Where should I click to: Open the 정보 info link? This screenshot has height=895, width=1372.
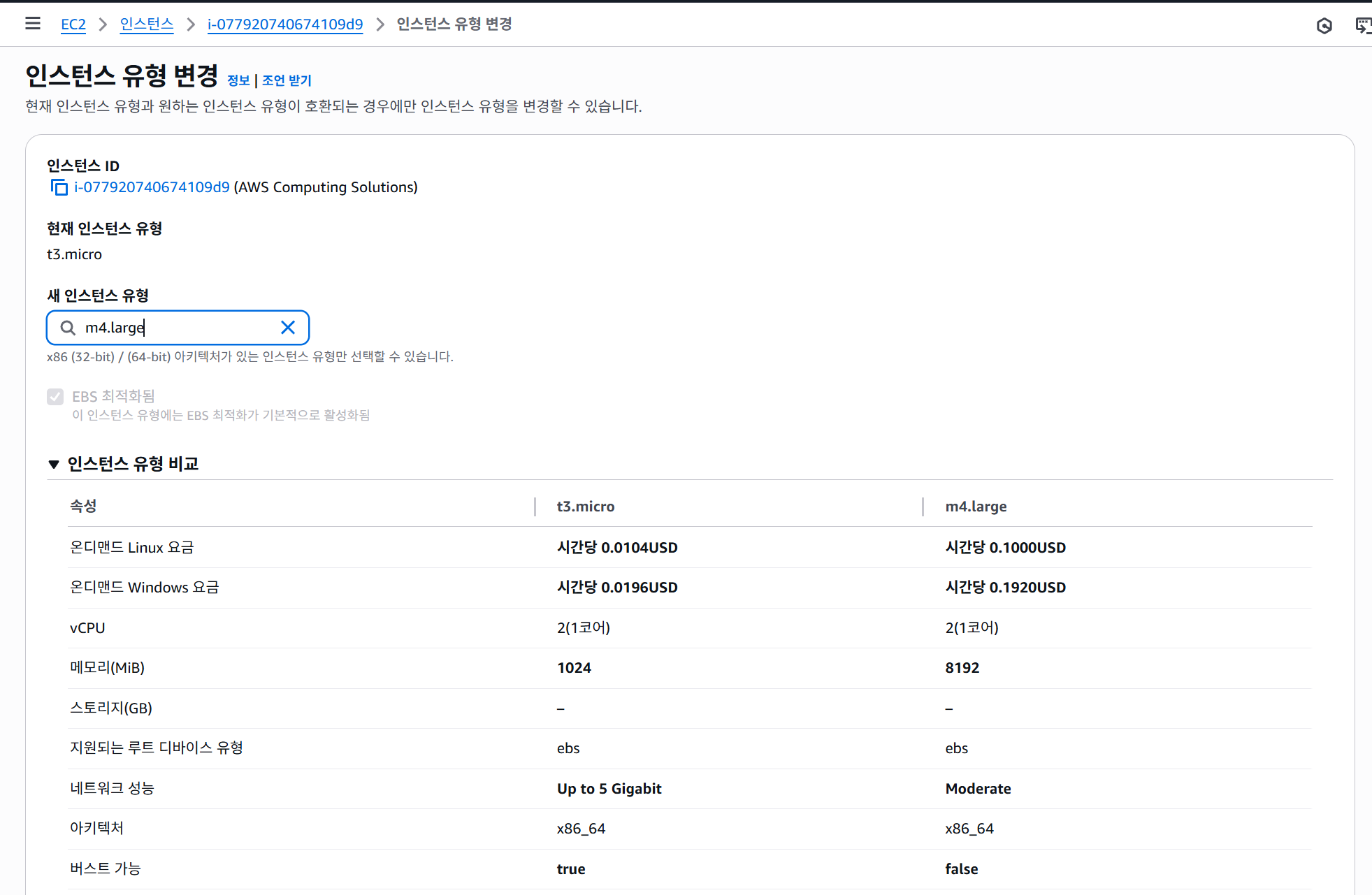pyautogui.click(x=238, y=80)
